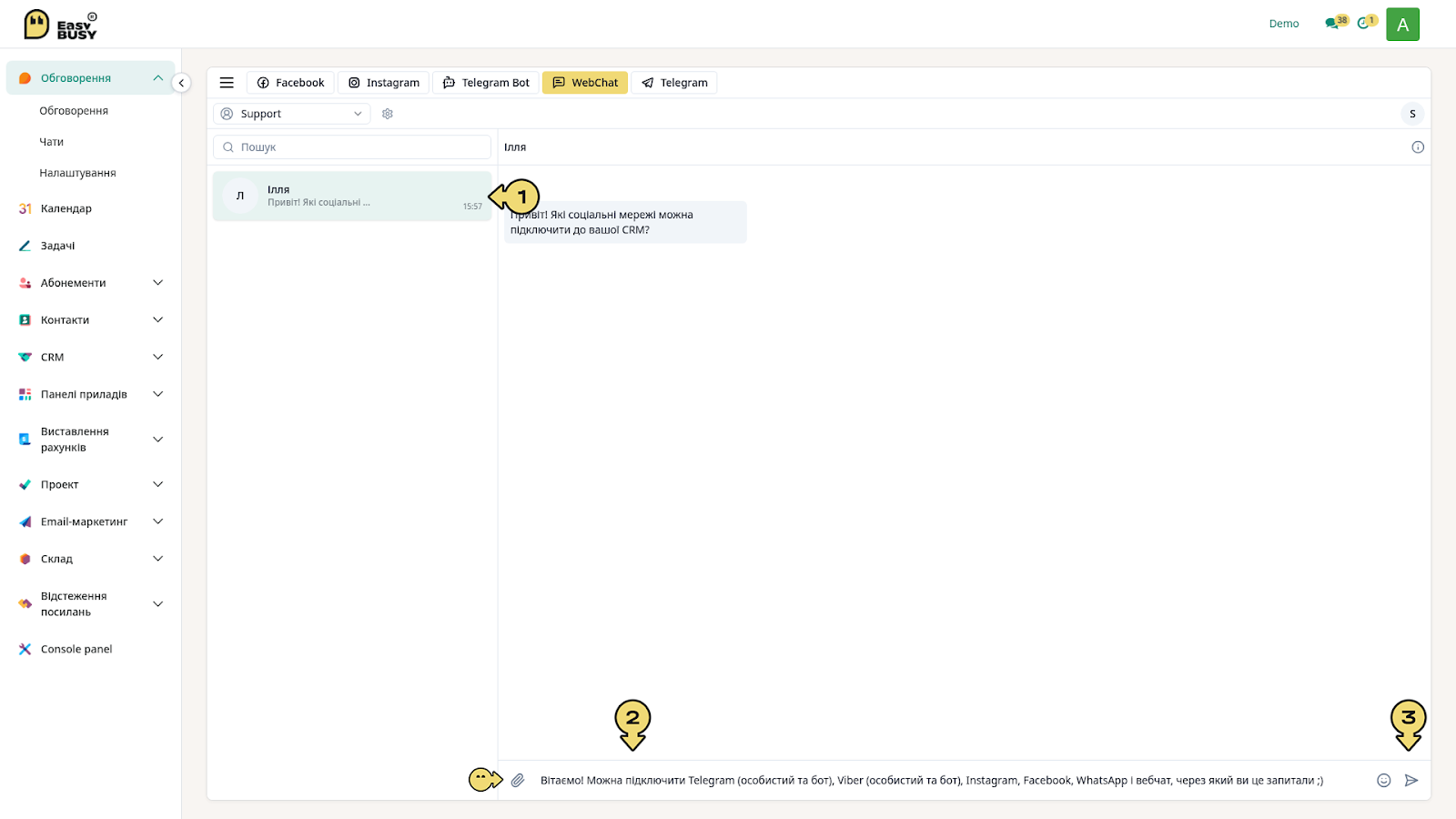Collapse the Обговорення section chevron
Screen dimensions: 1456x819
point(157,78)
